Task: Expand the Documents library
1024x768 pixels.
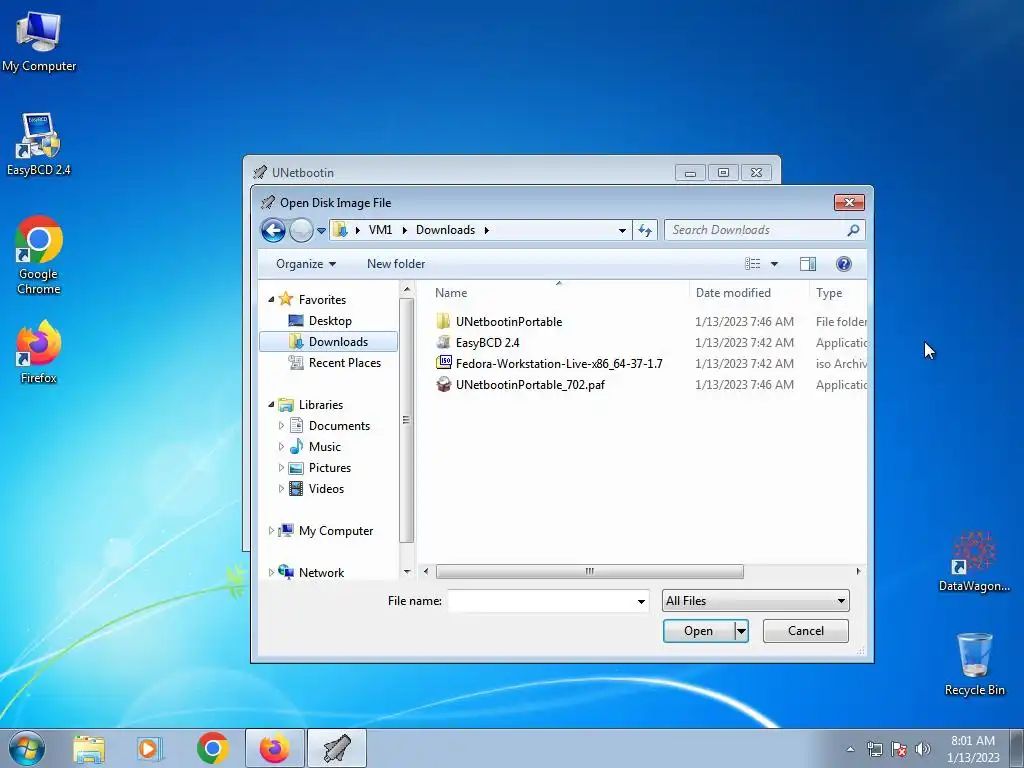Action: coord(281,426)
